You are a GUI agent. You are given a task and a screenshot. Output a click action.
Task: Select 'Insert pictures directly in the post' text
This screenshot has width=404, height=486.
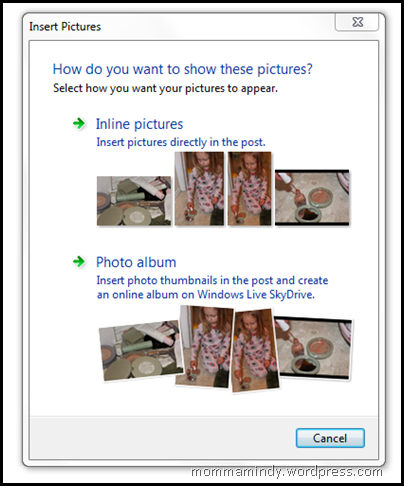[181, 142]
